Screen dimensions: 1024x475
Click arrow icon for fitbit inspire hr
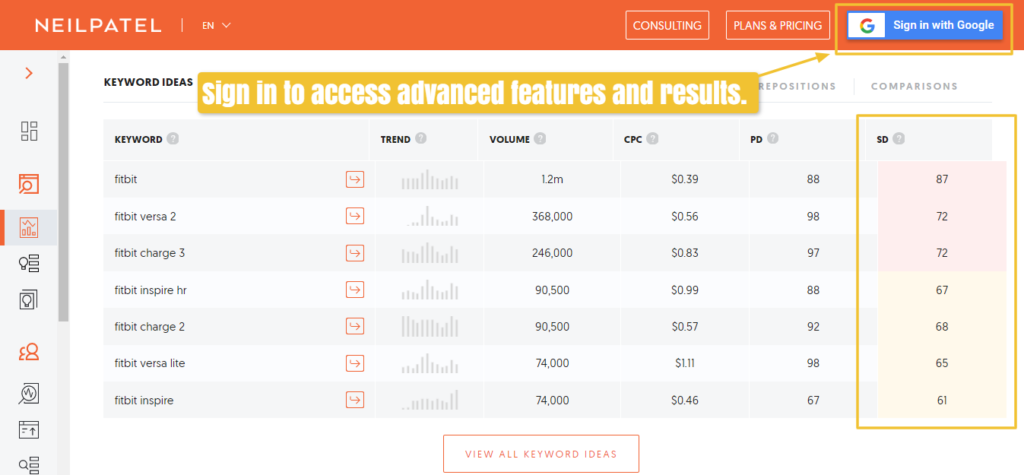pyautogui.click(x=354, y=290)
